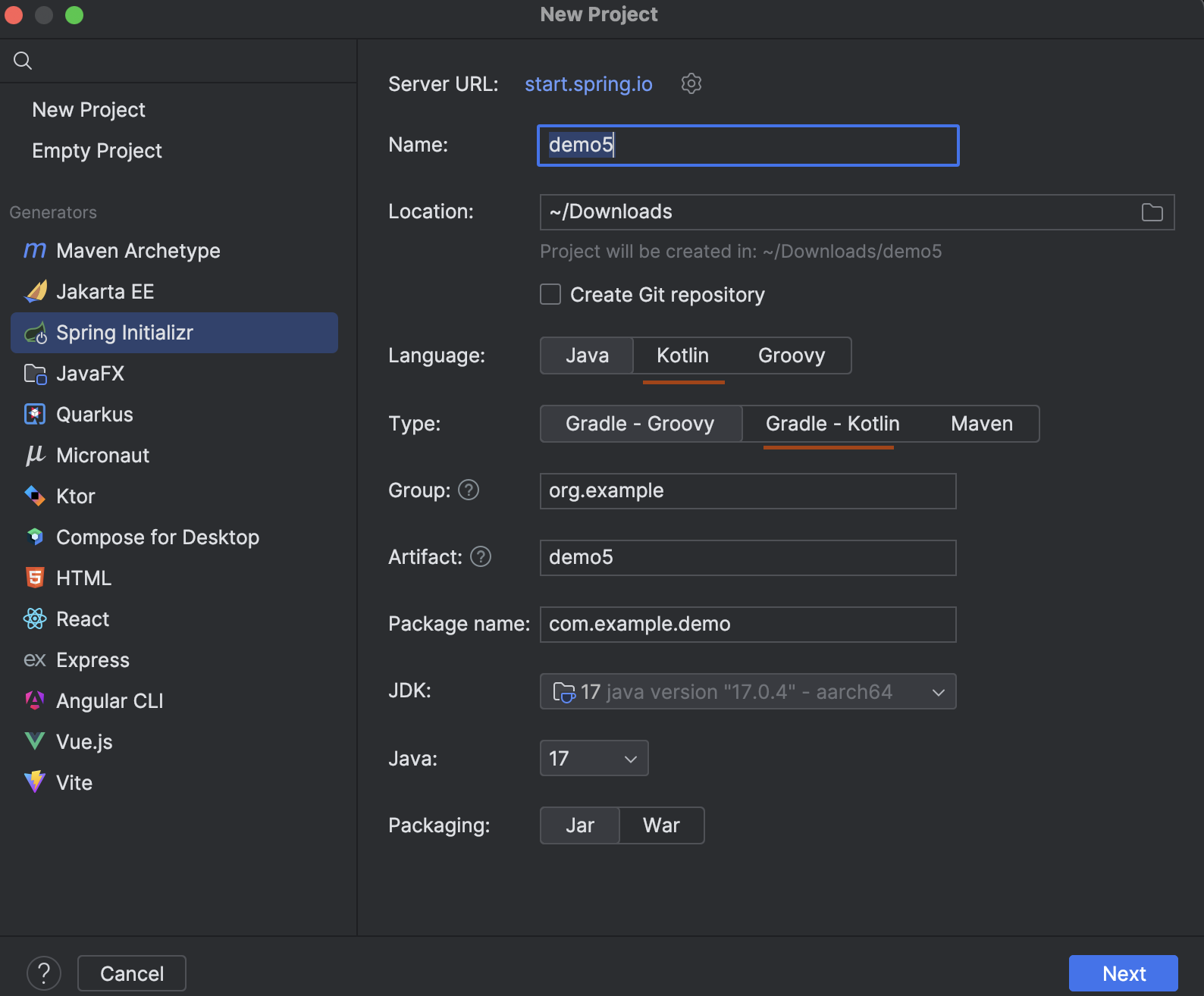
Task: Click the Jakarta EE sailboat icon
Action: point(36,291)
